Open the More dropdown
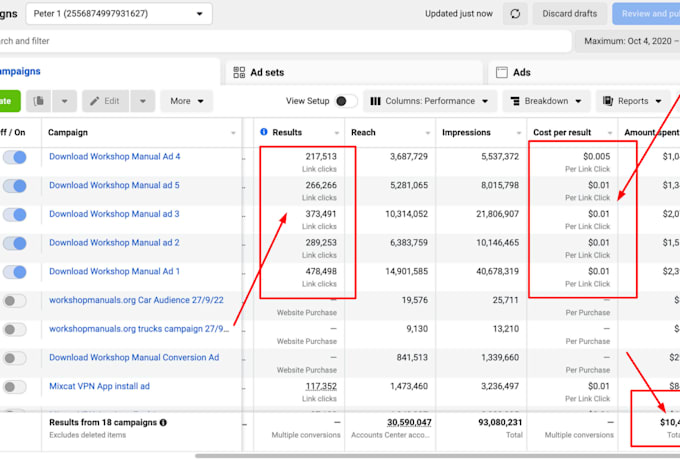The width and height of the screenshot is (680, 459). click(186, 101)
